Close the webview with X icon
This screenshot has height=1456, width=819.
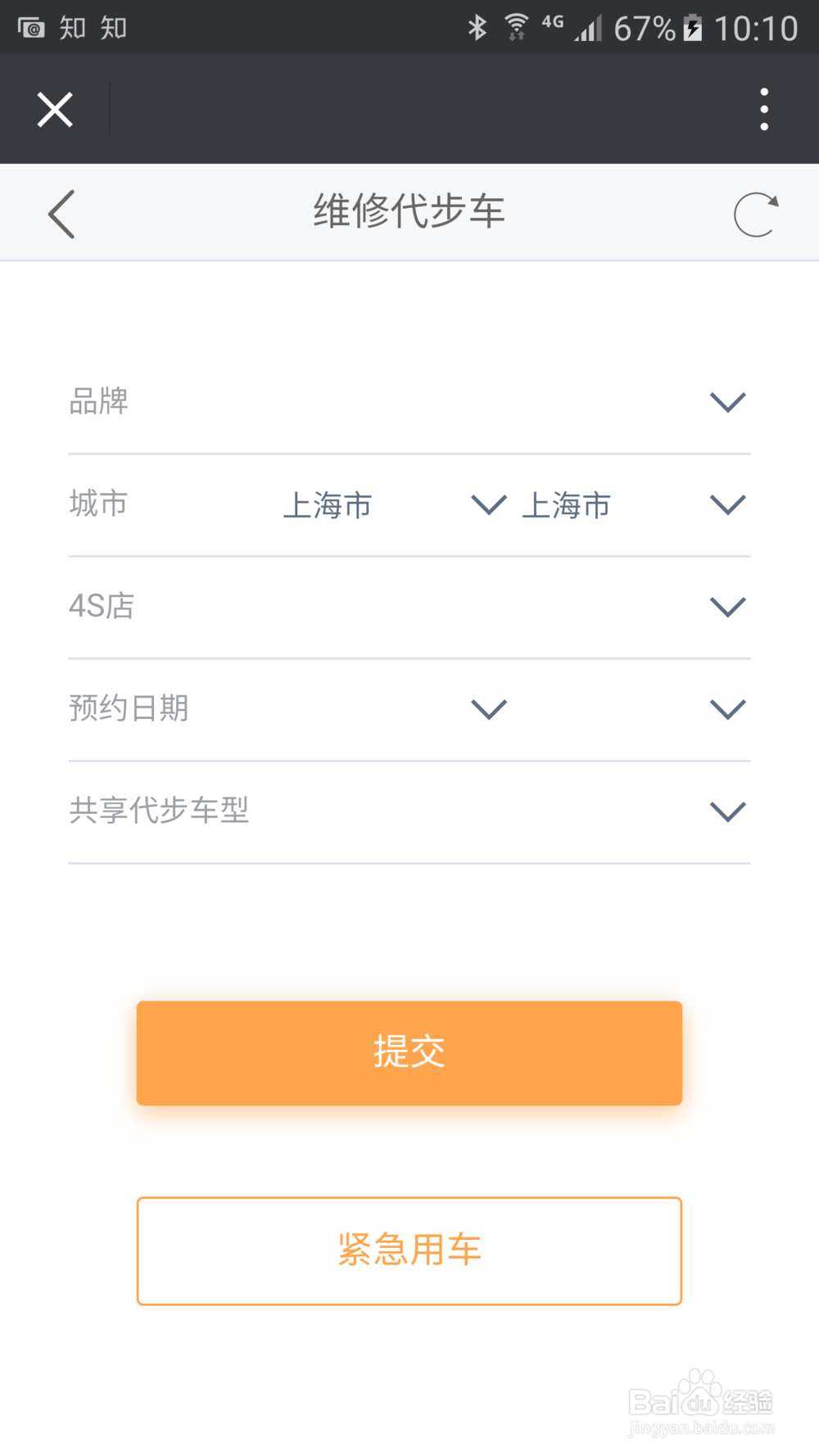click(x=55, y=110)
